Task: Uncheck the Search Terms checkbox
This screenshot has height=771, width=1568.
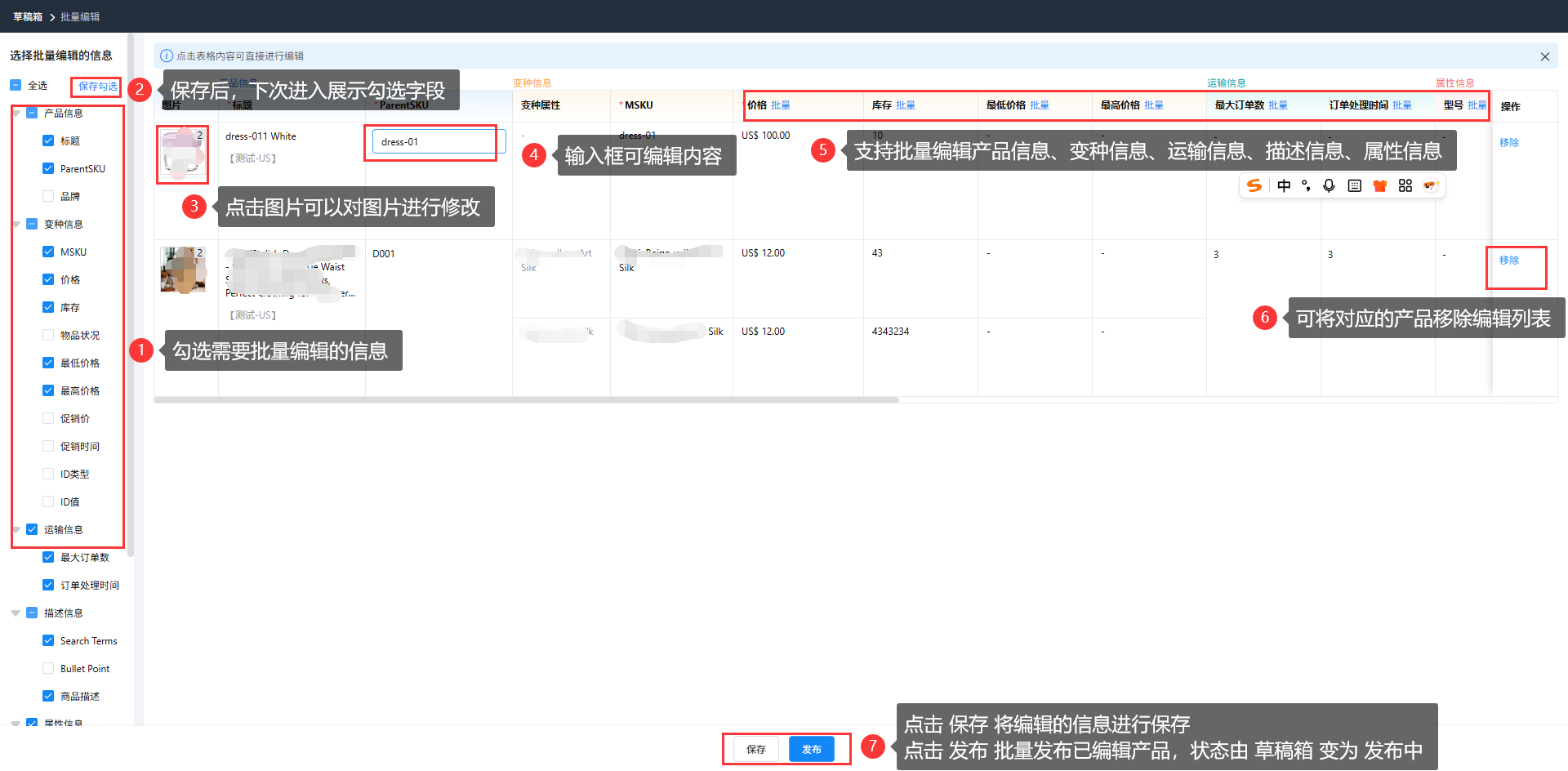Action: coord(48,640)
